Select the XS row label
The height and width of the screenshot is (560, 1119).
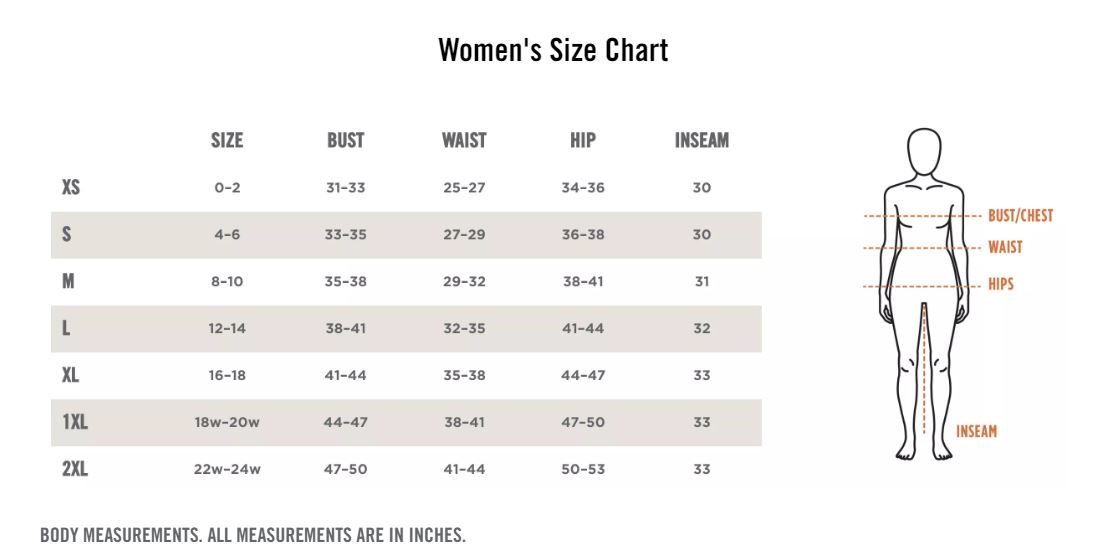[x=71, y=187]
